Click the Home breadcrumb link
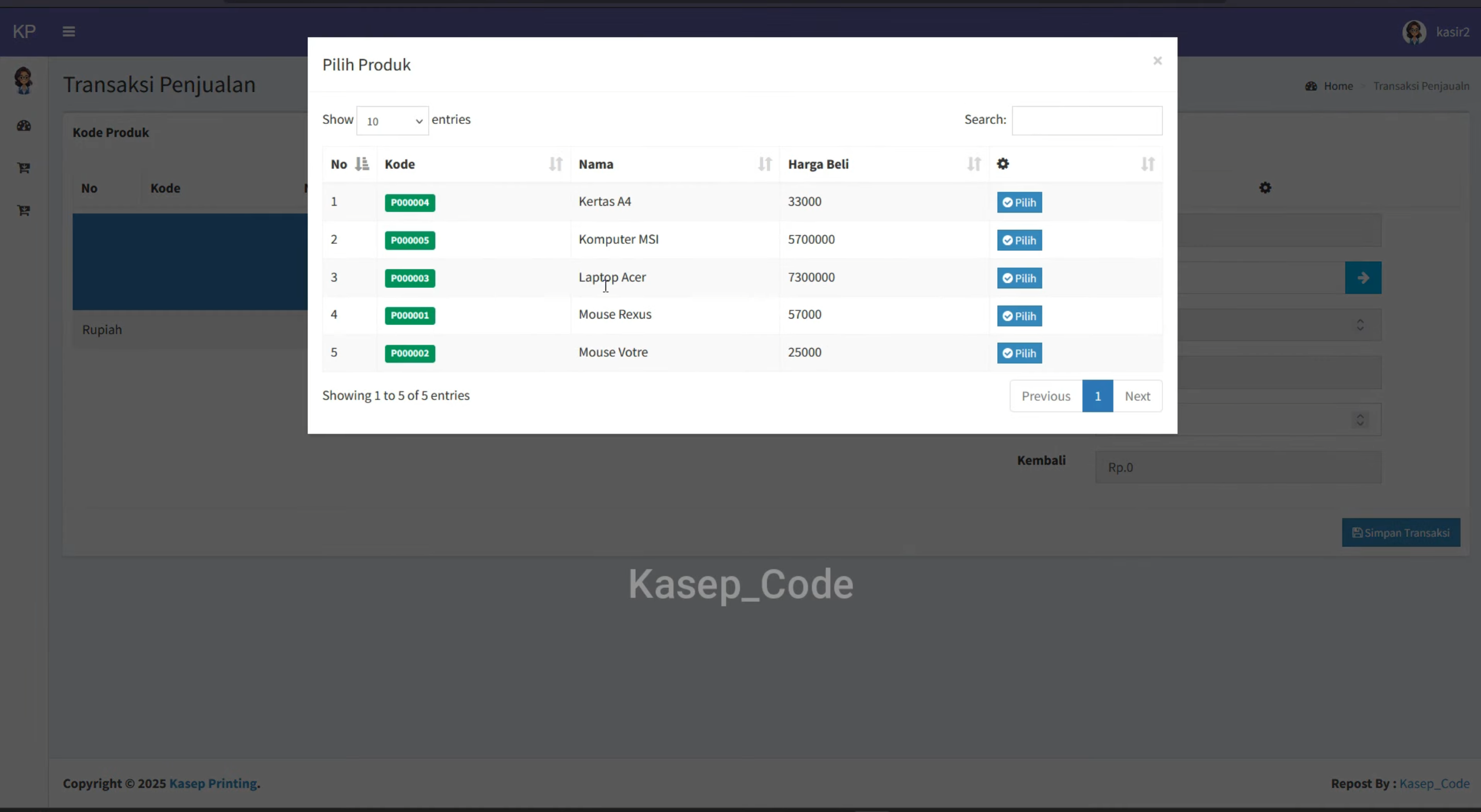 pyautogui.click(x=1338, y=86)
